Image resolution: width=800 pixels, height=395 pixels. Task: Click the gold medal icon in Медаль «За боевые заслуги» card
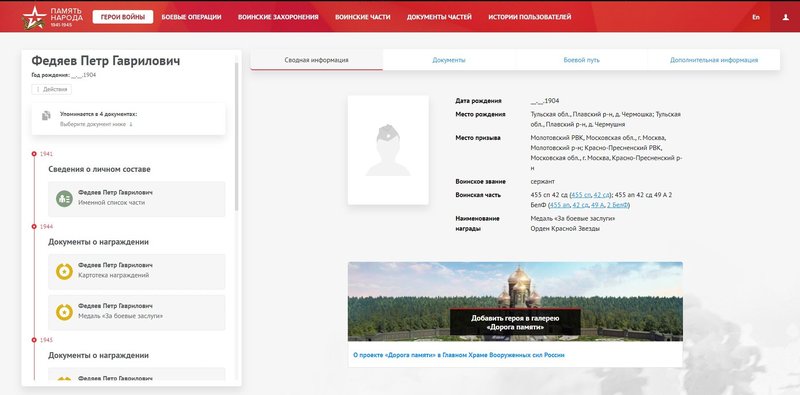click(64, 312)
